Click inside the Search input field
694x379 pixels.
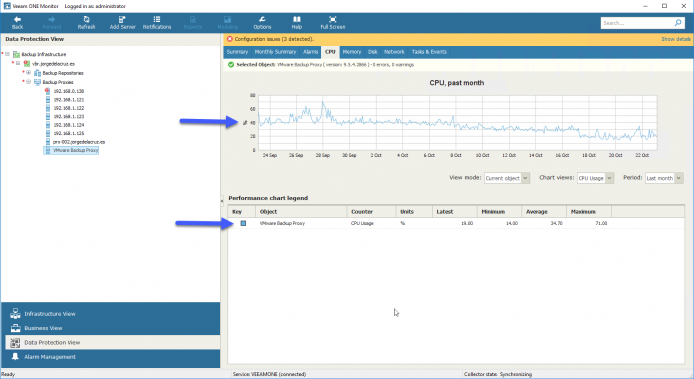pyautogui.click(x=636, y=23)
